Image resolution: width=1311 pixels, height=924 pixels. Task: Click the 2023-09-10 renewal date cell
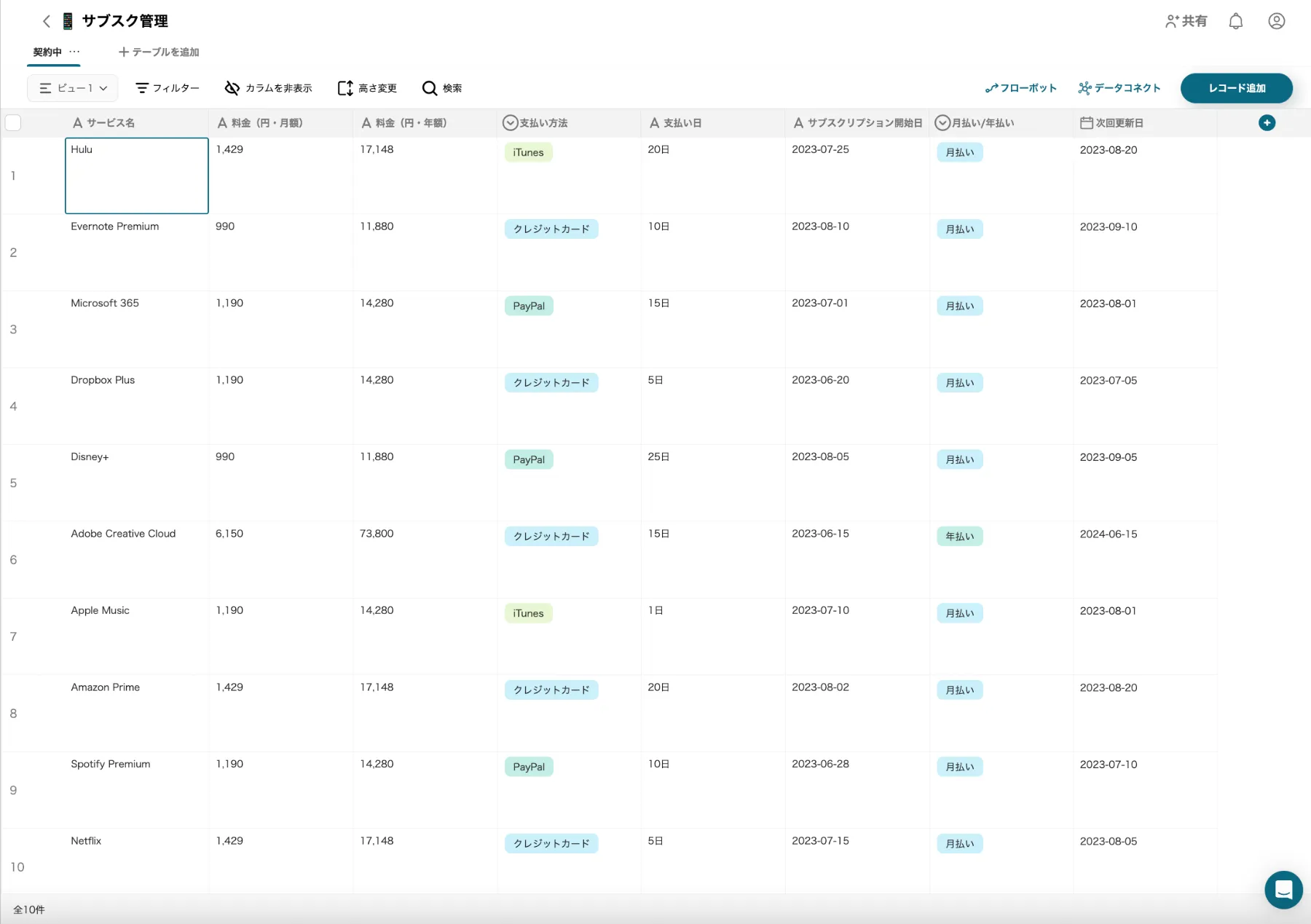(1145, 253)
